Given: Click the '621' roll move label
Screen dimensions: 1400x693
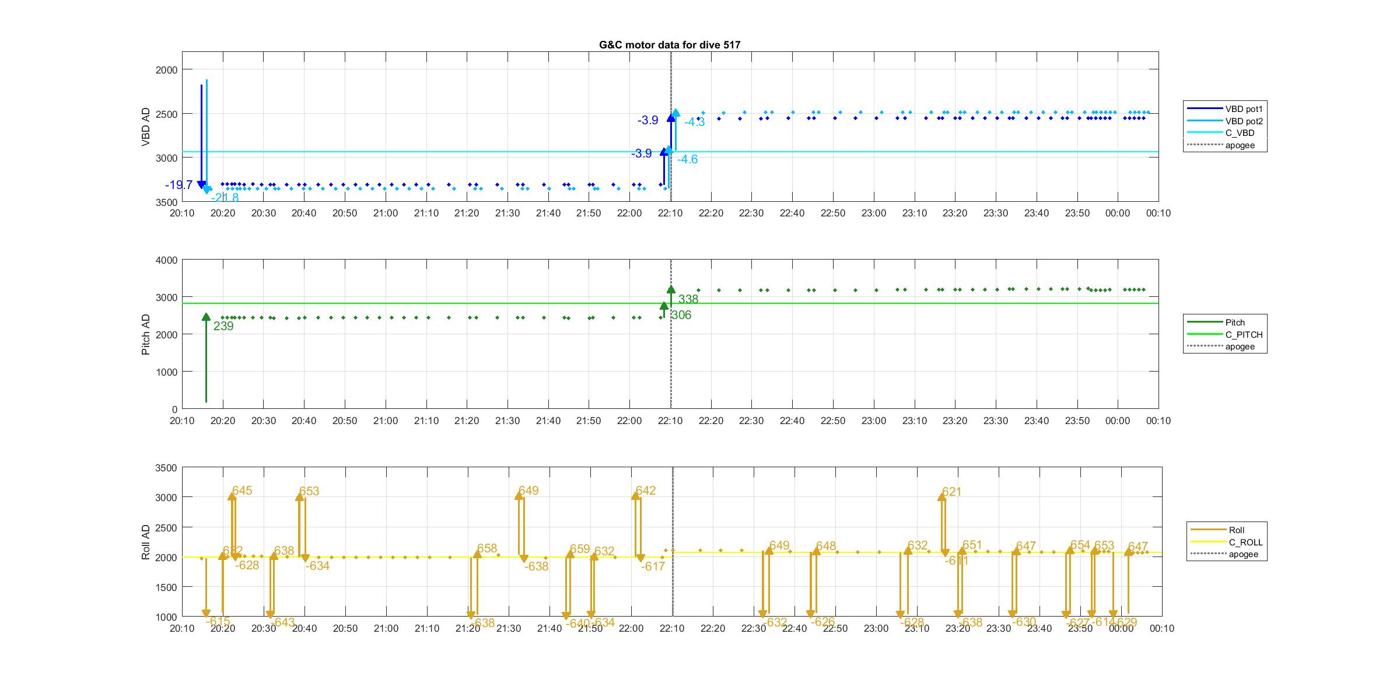Looking at the screenshot, I should click(x=951, y=492).
